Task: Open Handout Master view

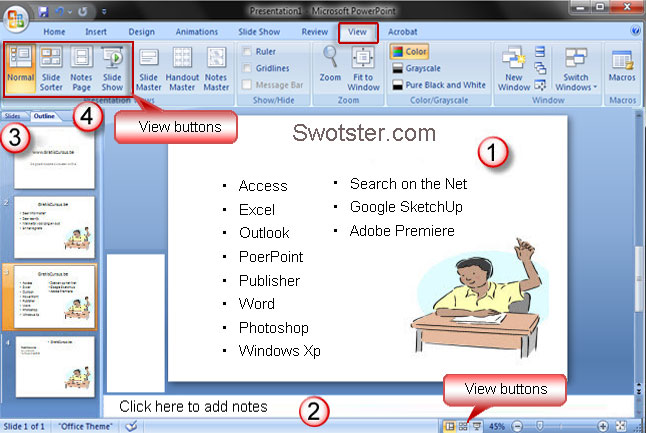Action: coord(182,69)
